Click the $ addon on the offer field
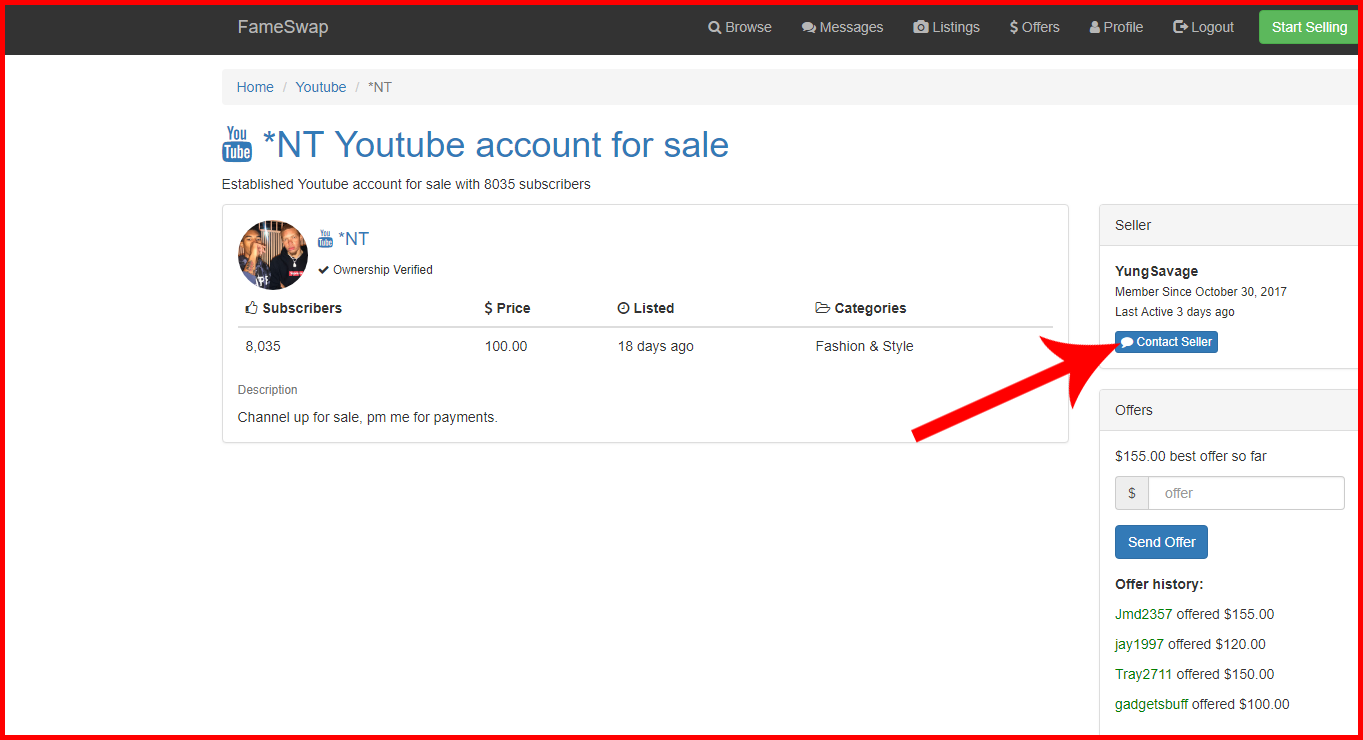The height and width of the screenshot is (740, 1363). (x=1132, y=493)
